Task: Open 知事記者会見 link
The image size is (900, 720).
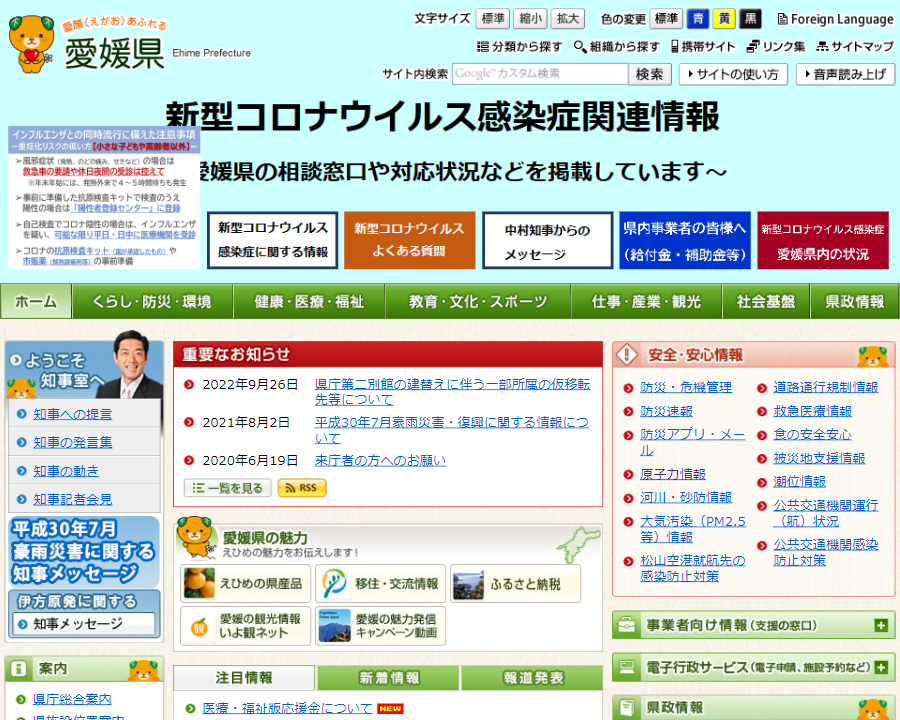Action: [72, 500]
